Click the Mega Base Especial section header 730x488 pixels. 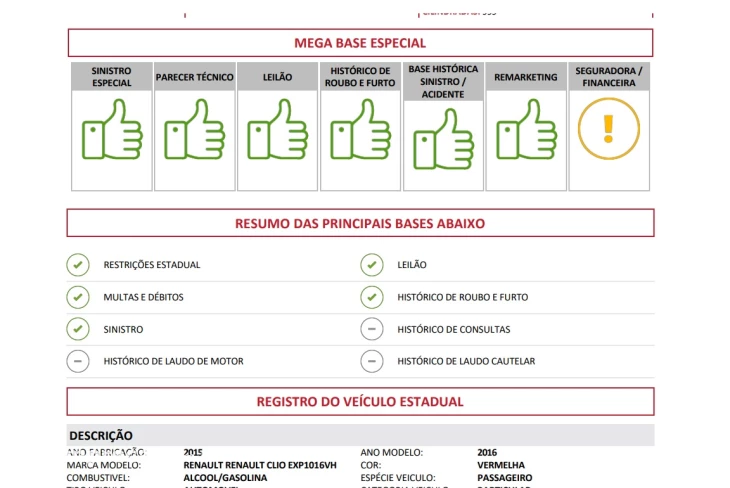click(x=360, y=43)
